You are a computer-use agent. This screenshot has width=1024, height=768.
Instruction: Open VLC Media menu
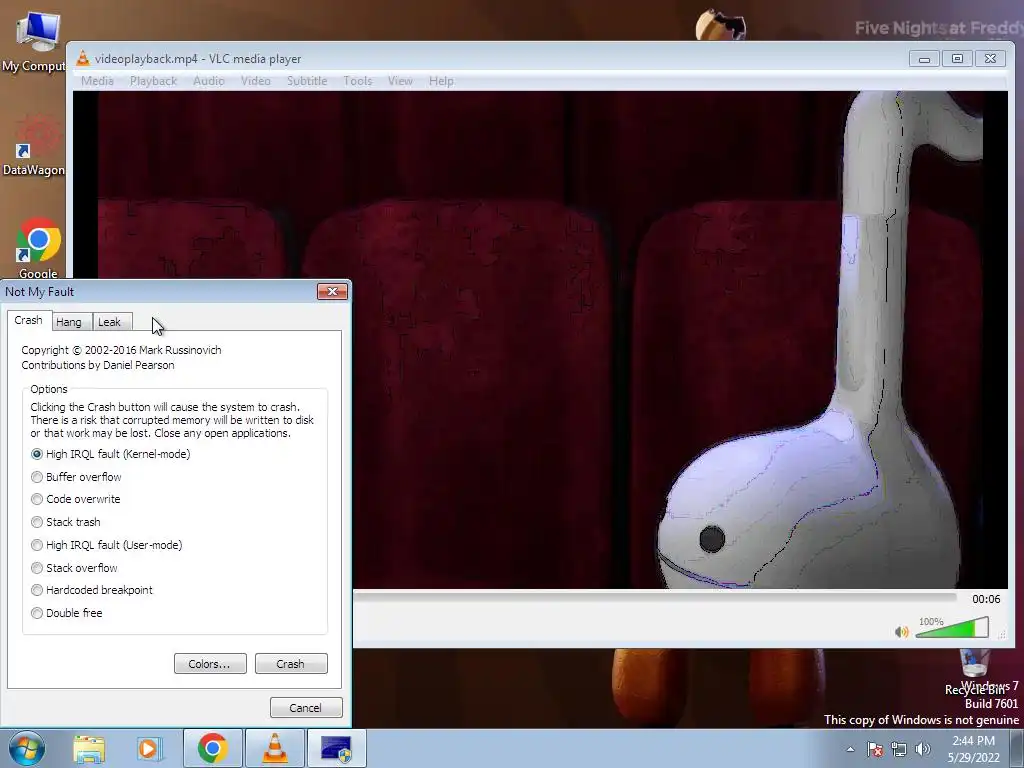pyautogui.click(x=97, y=81)
